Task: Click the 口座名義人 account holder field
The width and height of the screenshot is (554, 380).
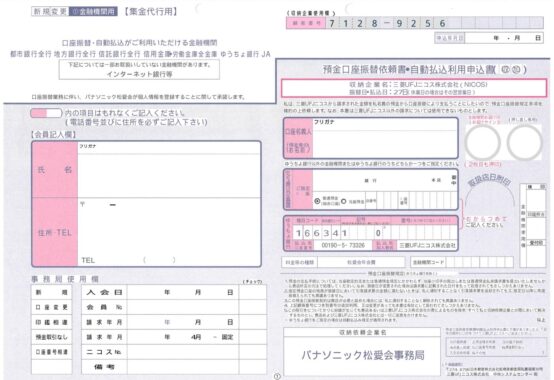Action: pos(385,144)
